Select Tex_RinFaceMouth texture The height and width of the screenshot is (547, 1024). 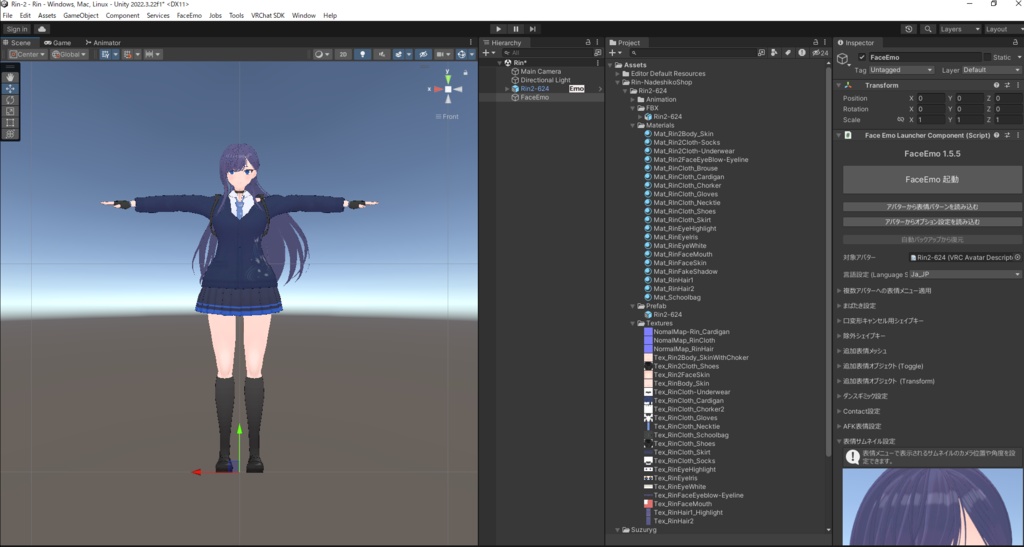[x=682, y=504]
